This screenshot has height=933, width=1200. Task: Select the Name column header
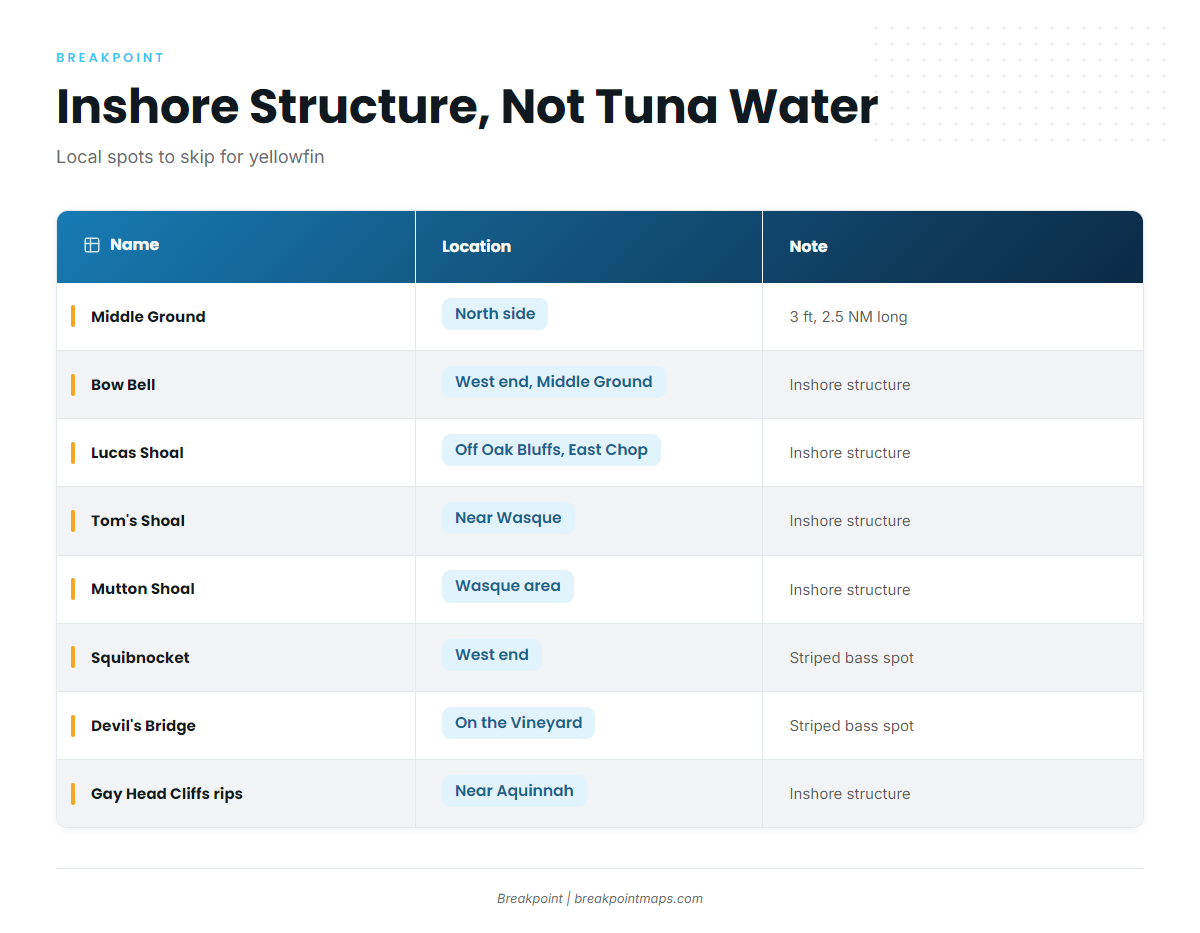click(x=236, y=247)
